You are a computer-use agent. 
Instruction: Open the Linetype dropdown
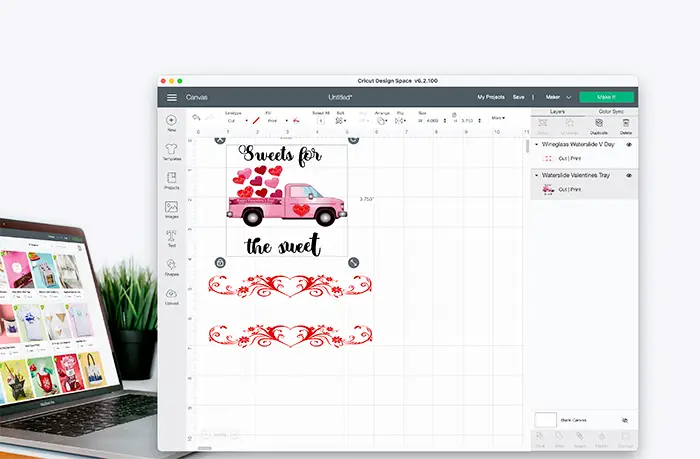(237, 121)
